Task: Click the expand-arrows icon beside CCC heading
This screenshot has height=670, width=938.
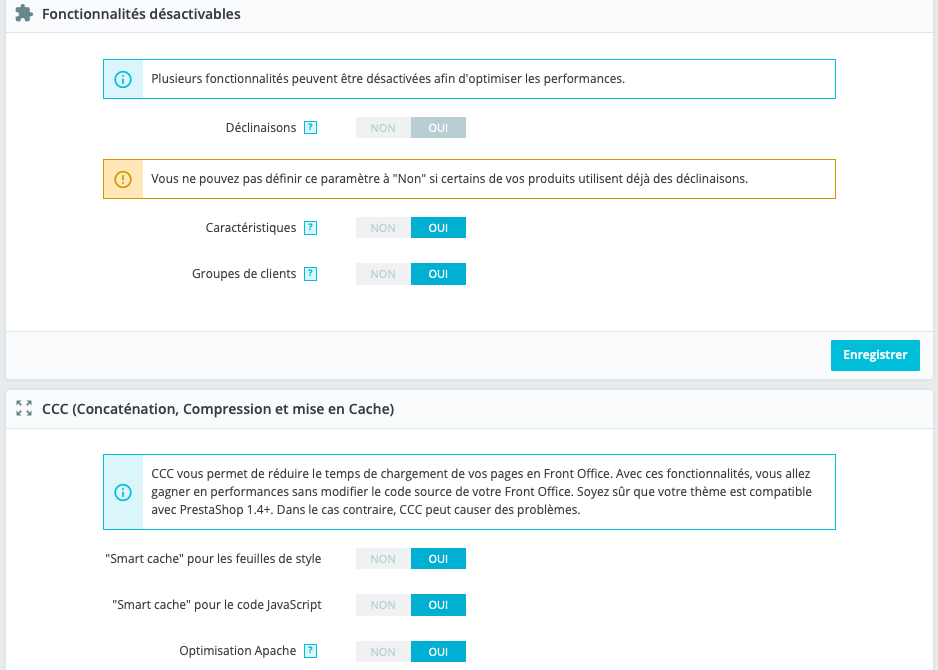Action: click(x=24, y=408)
